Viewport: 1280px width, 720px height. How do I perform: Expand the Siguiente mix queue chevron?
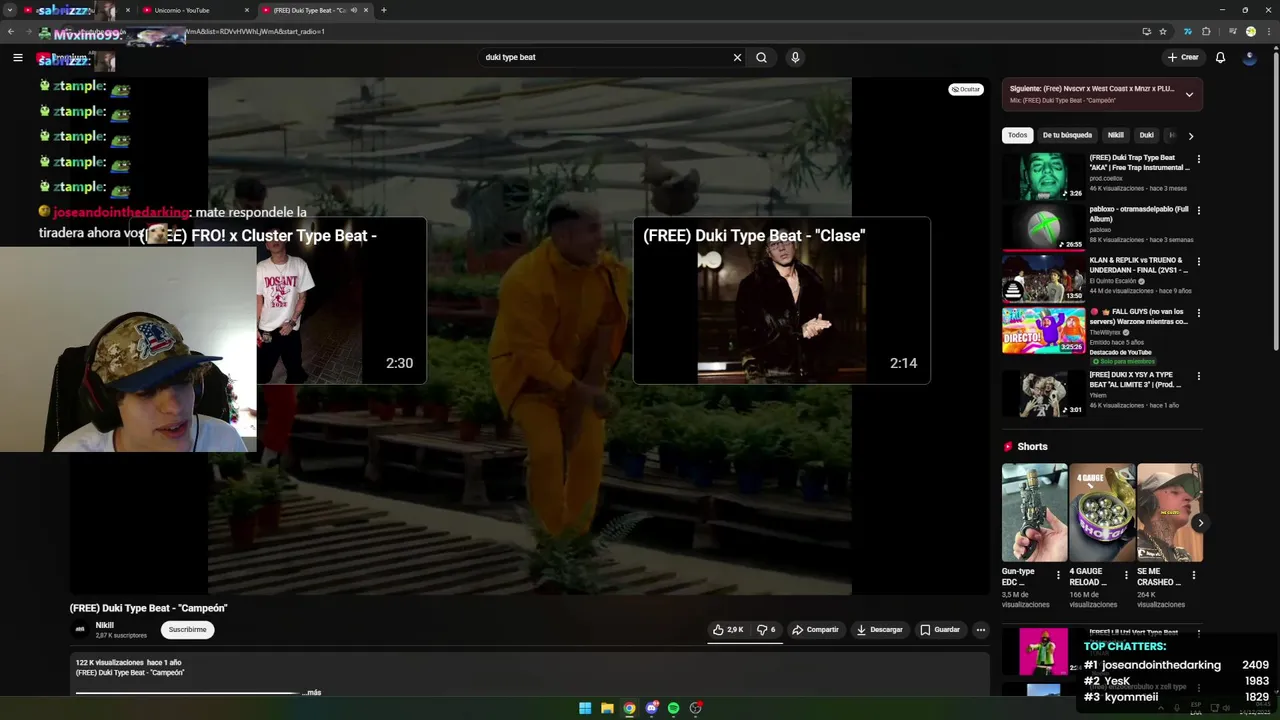(x=1189, y=94)
